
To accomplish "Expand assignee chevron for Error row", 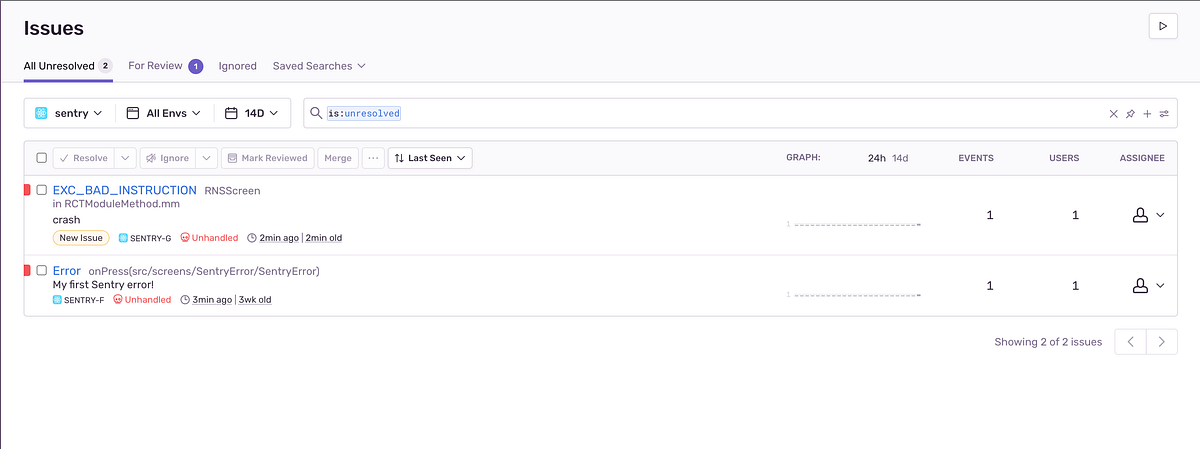I will coord(1161,286).
